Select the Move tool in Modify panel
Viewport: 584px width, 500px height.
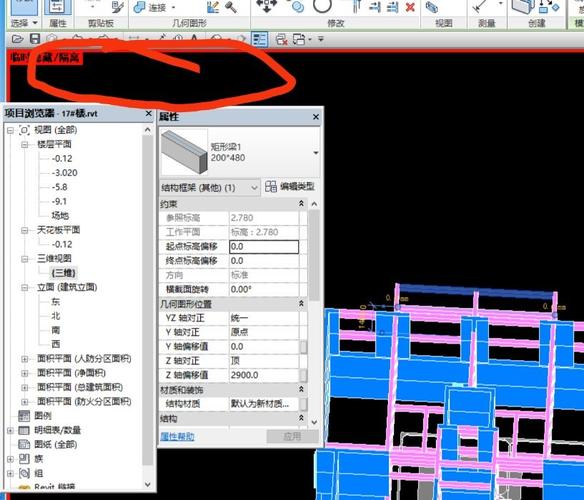[x=267, y=5]
